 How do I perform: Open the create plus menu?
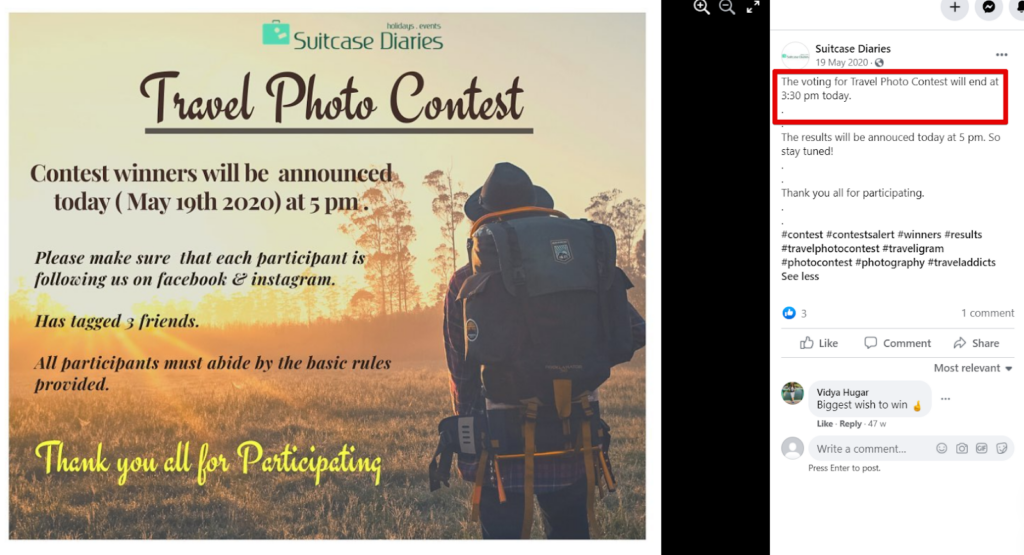[955, 7]
